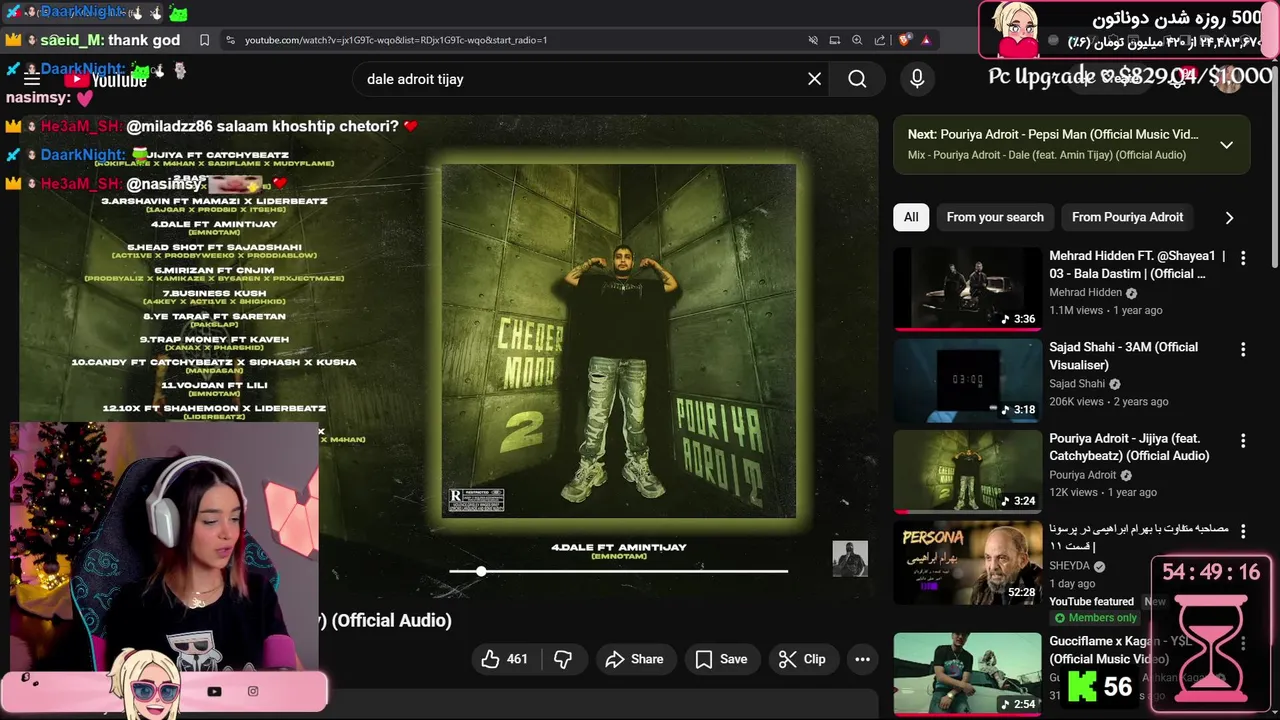Open SHEYDA channel name

pos(1070,566)
